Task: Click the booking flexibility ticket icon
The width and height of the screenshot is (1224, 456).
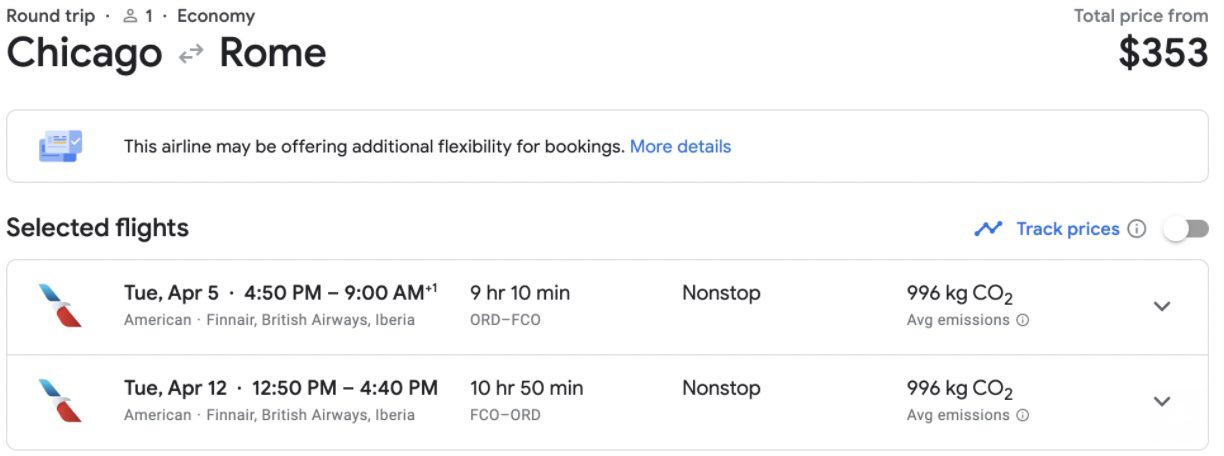Action: click(60, 146)
